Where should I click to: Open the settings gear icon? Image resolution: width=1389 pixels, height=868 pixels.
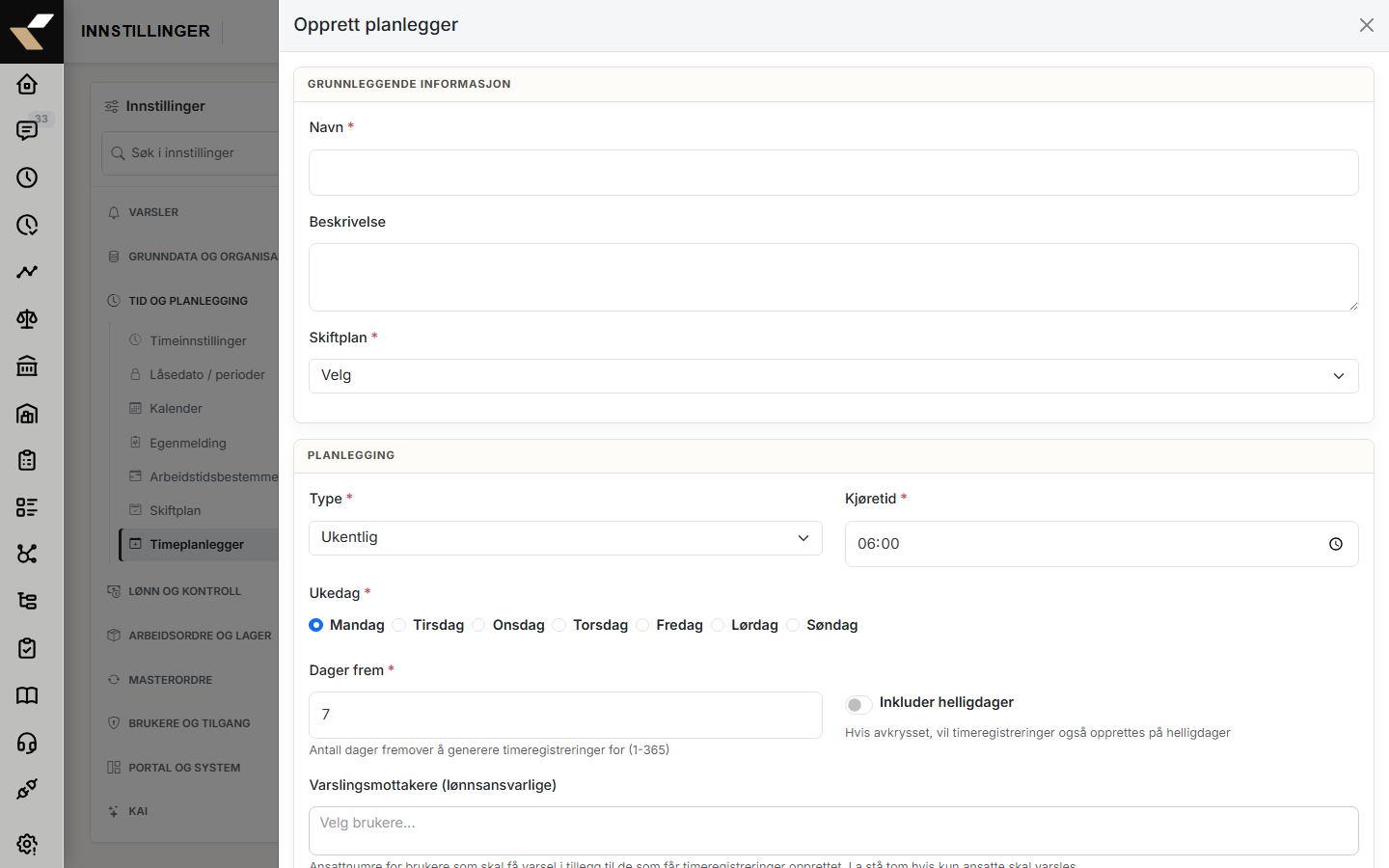[x=27, y=845]
